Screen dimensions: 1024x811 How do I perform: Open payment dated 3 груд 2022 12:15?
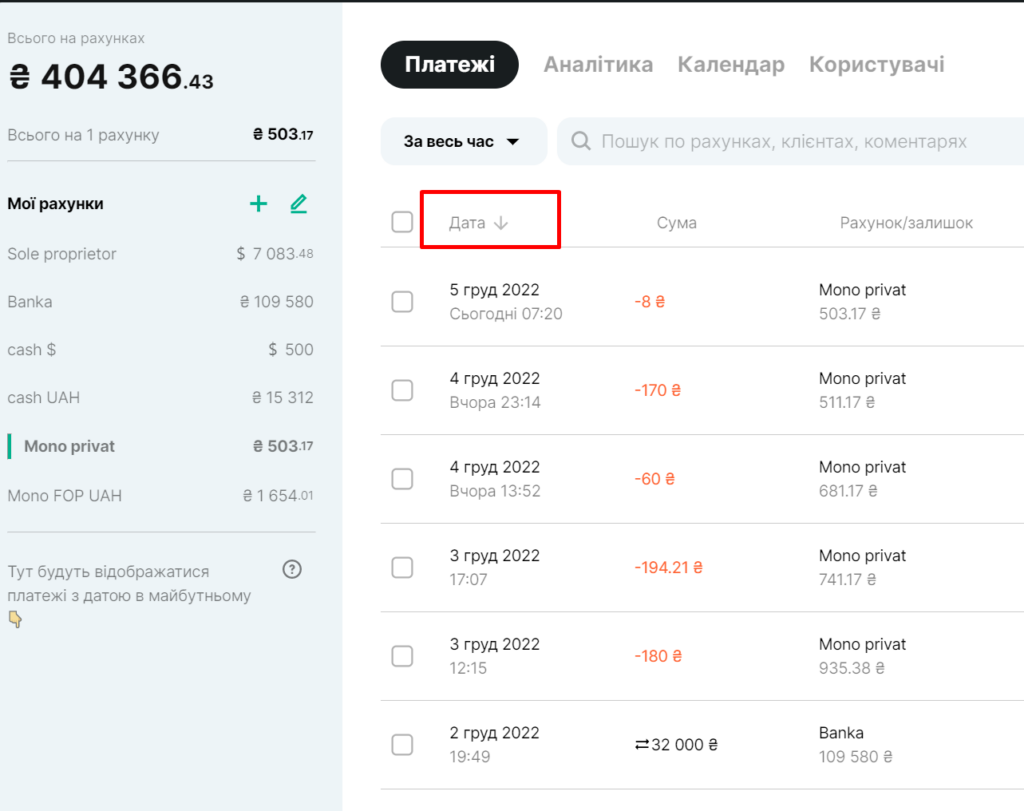494,656
